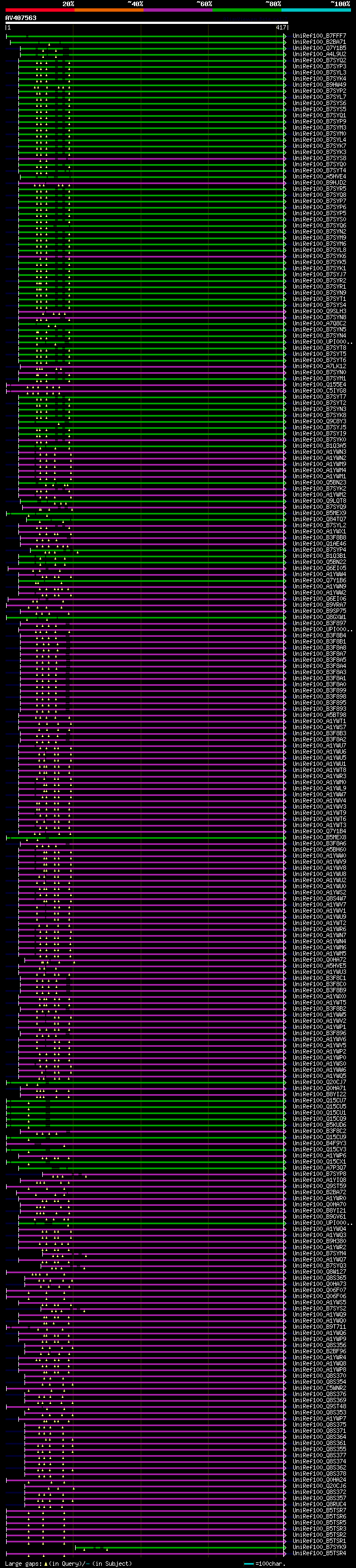356x1568 pixels.
Task: Open hit UniRef100_Q155E4
Action: pyautogui.click(x=319, y=385)
